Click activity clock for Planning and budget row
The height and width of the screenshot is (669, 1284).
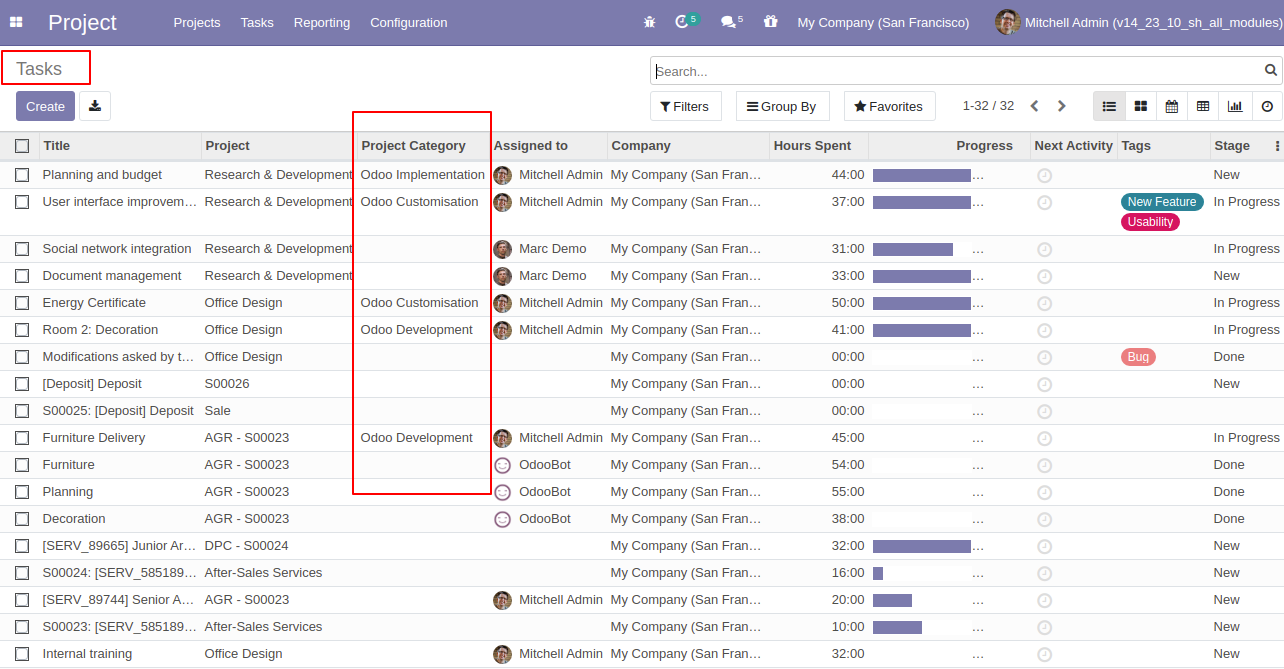(1045, 175)
